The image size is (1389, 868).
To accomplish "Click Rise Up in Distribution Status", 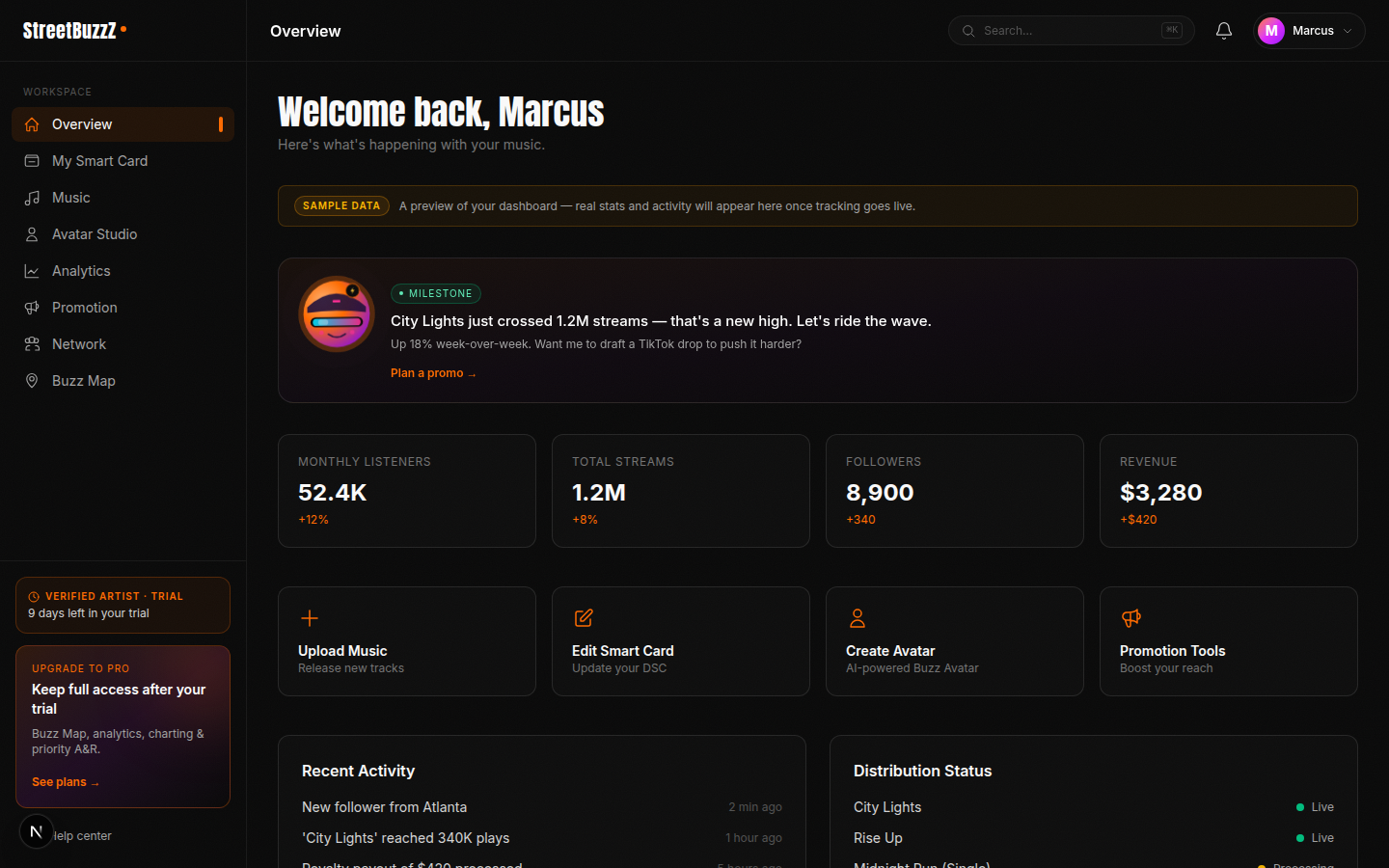I will pos(878,838).
